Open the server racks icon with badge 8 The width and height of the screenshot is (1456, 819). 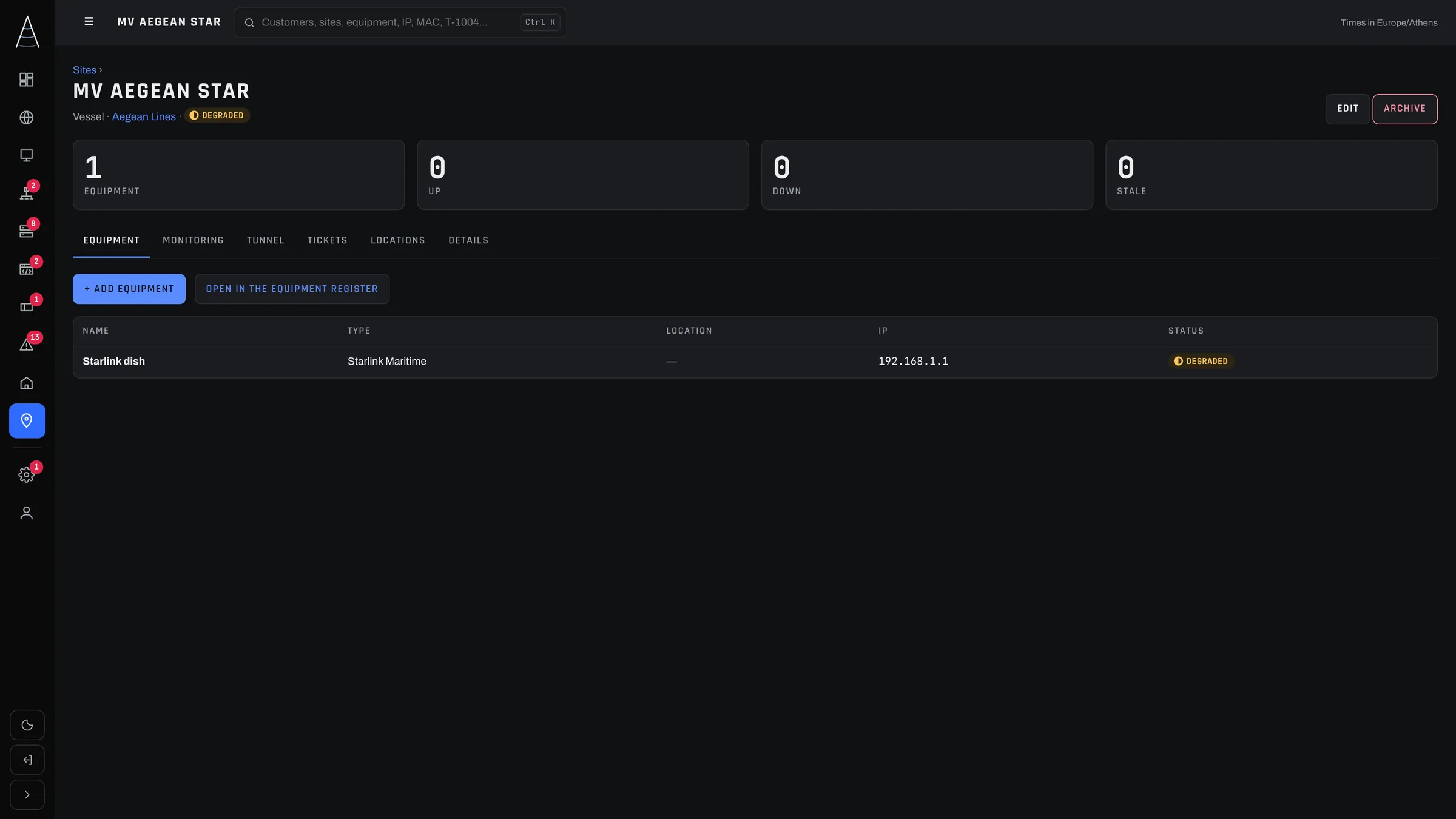27,231
